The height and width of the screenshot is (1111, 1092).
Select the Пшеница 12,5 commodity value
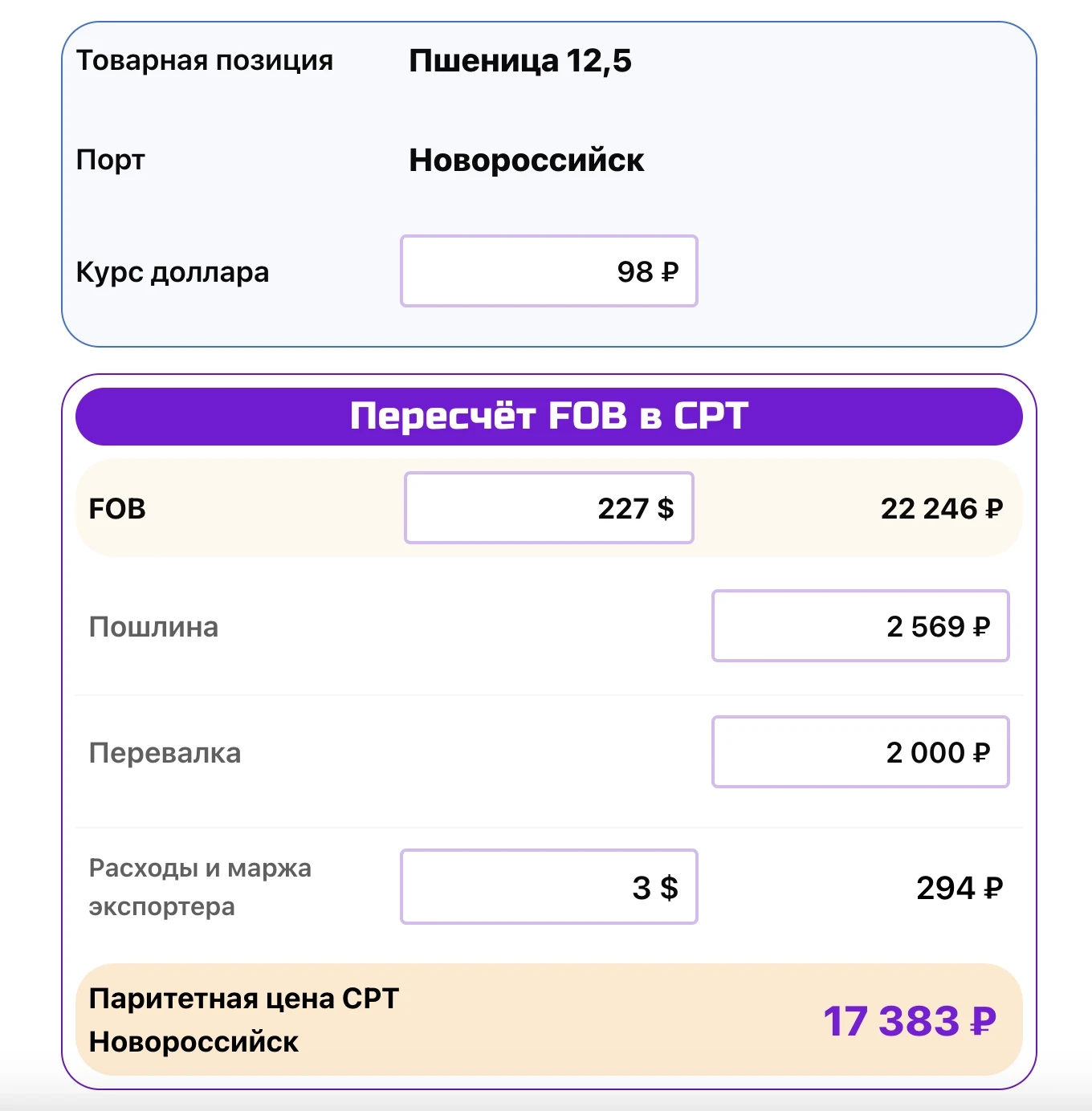click(520, 60)
